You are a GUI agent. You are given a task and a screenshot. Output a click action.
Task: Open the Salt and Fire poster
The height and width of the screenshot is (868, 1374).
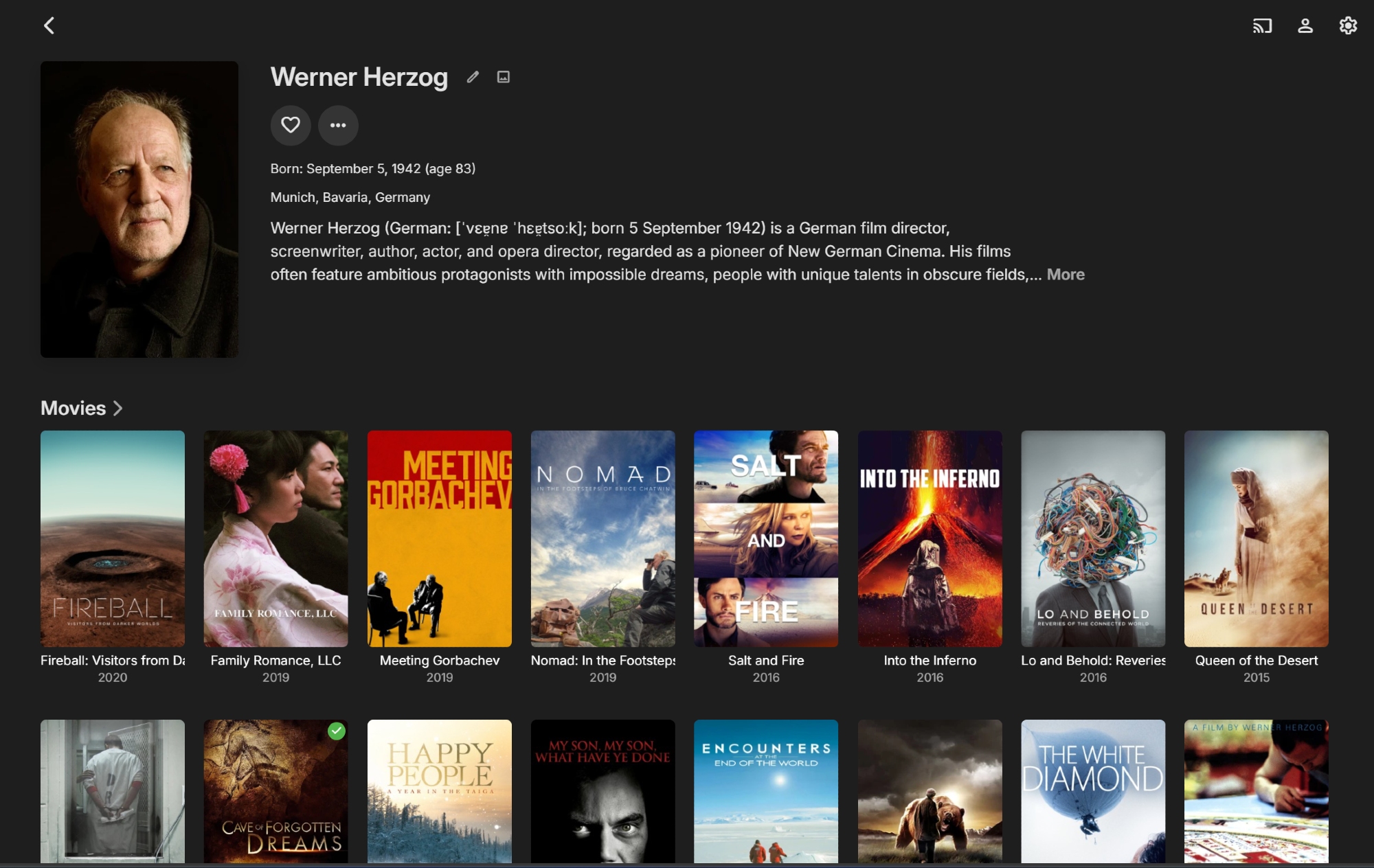click(765, 538)
